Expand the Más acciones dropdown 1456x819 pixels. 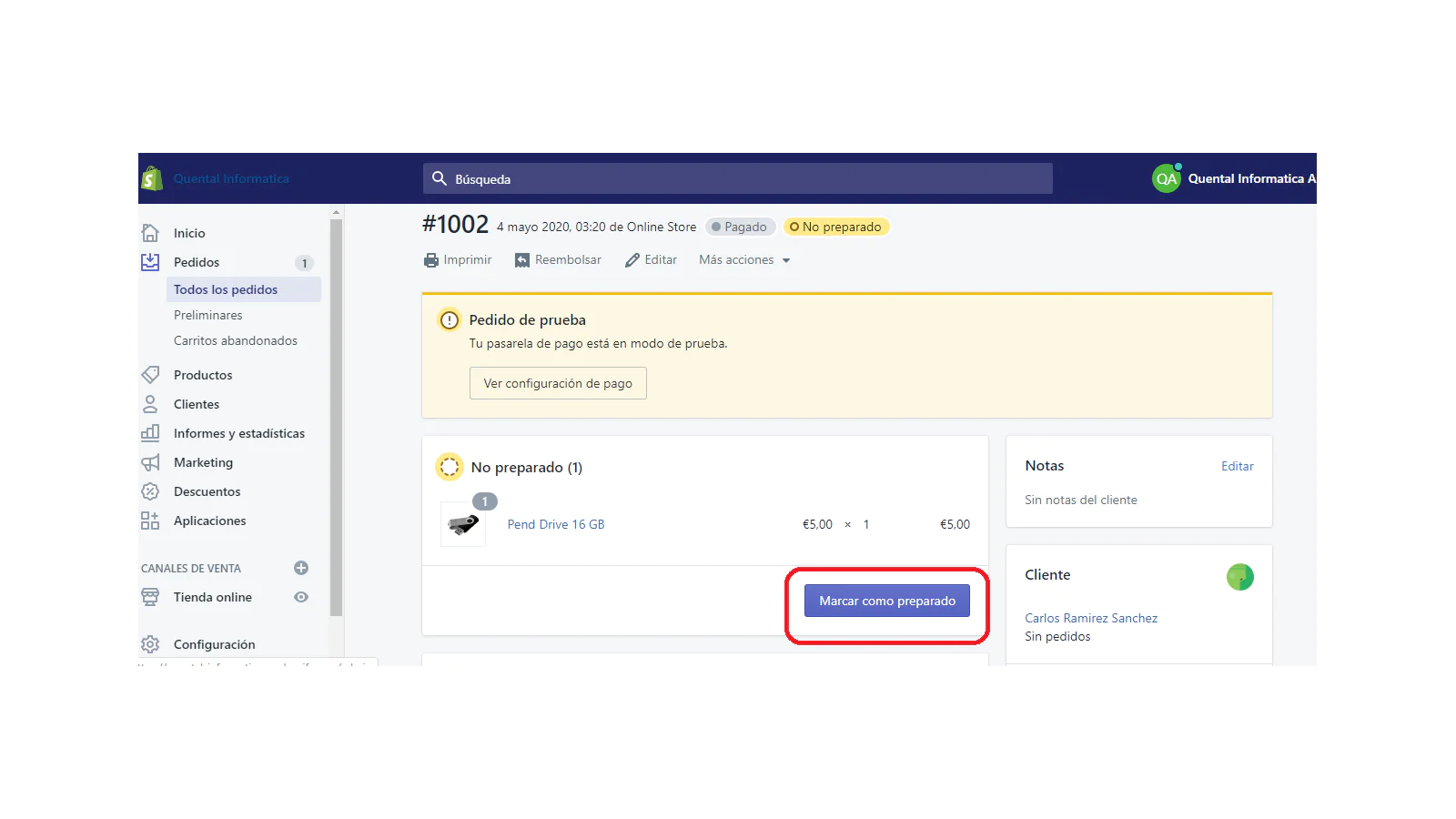click(x=743, y=260)
